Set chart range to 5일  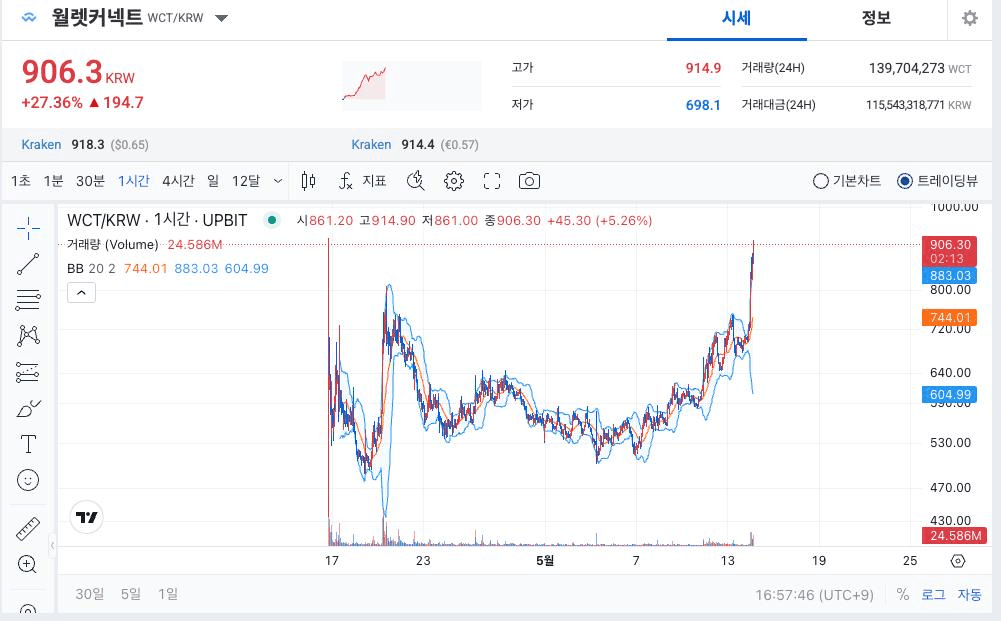[x=131, y=594]
